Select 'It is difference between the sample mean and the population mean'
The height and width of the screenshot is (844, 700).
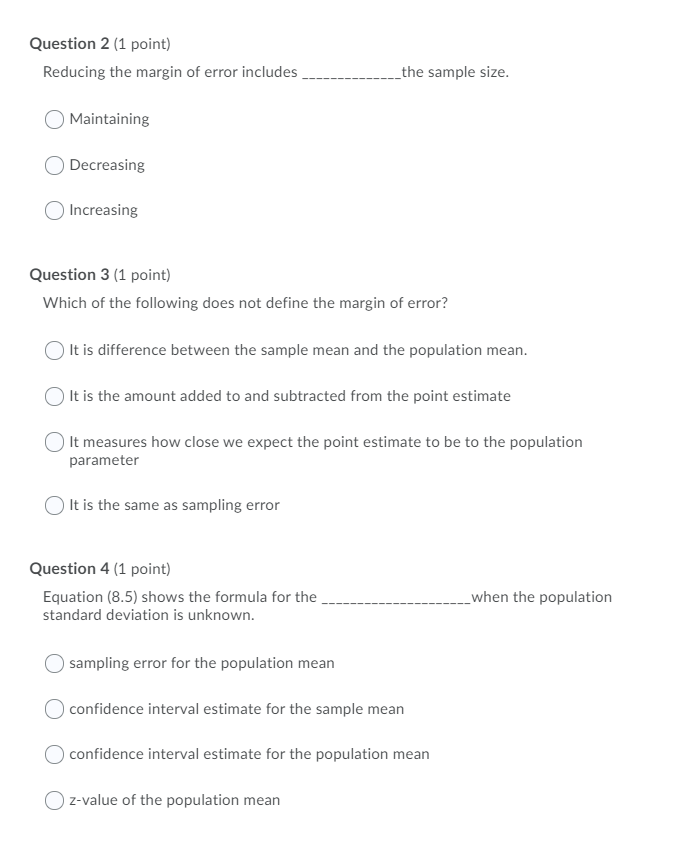[55, 350]
